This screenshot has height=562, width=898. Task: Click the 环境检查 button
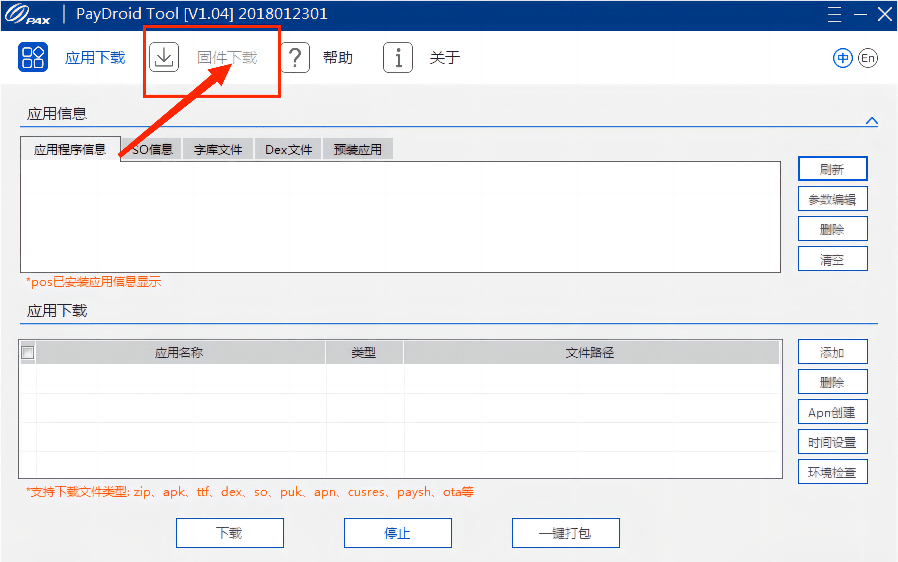pos(833,471)
